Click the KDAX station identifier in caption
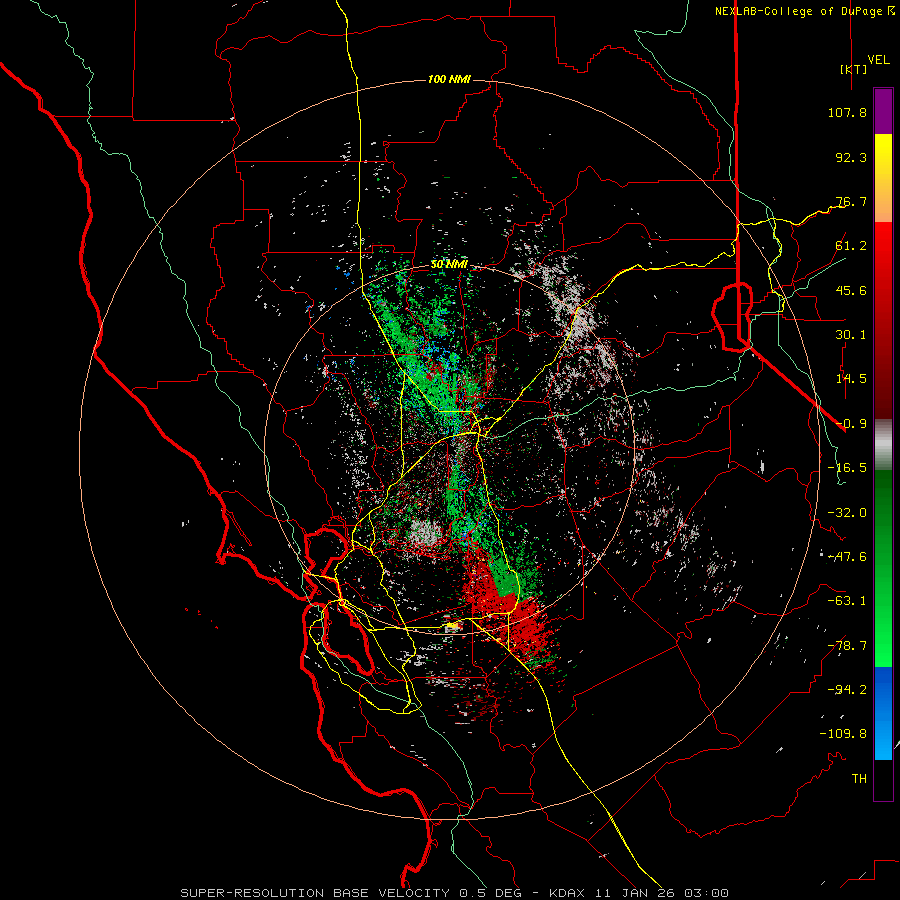900x900 pixels. 568,893
